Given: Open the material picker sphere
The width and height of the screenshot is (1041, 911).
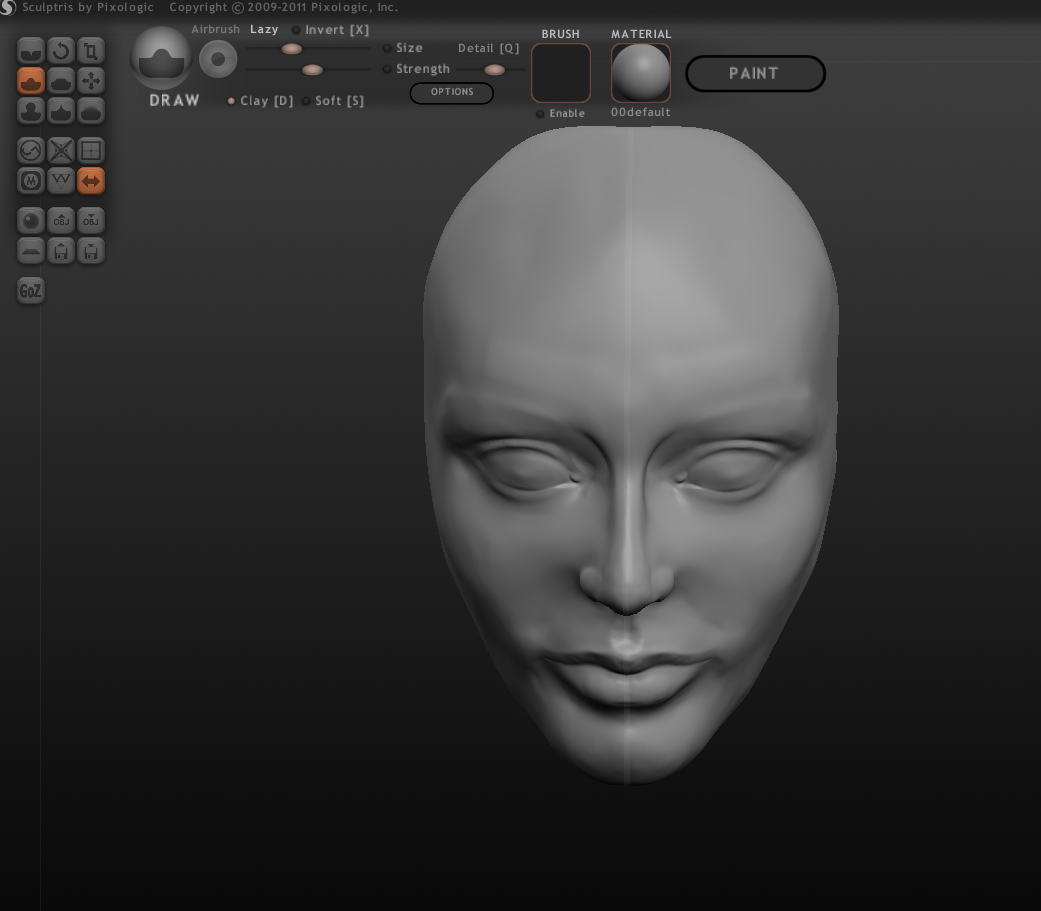Looking at the screenshot, I should tap(641, 72).
